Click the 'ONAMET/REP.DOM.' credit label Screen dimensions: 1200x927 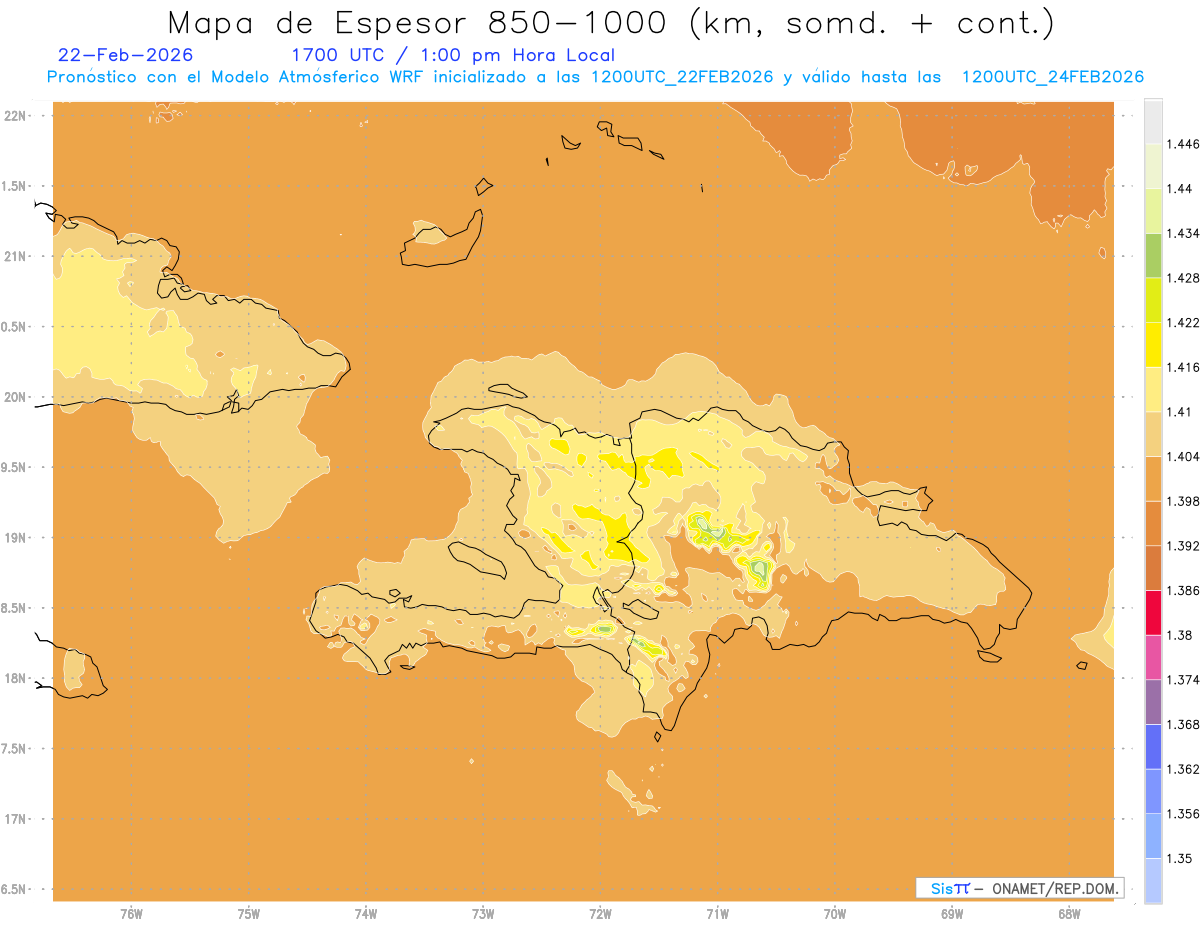1057,888
